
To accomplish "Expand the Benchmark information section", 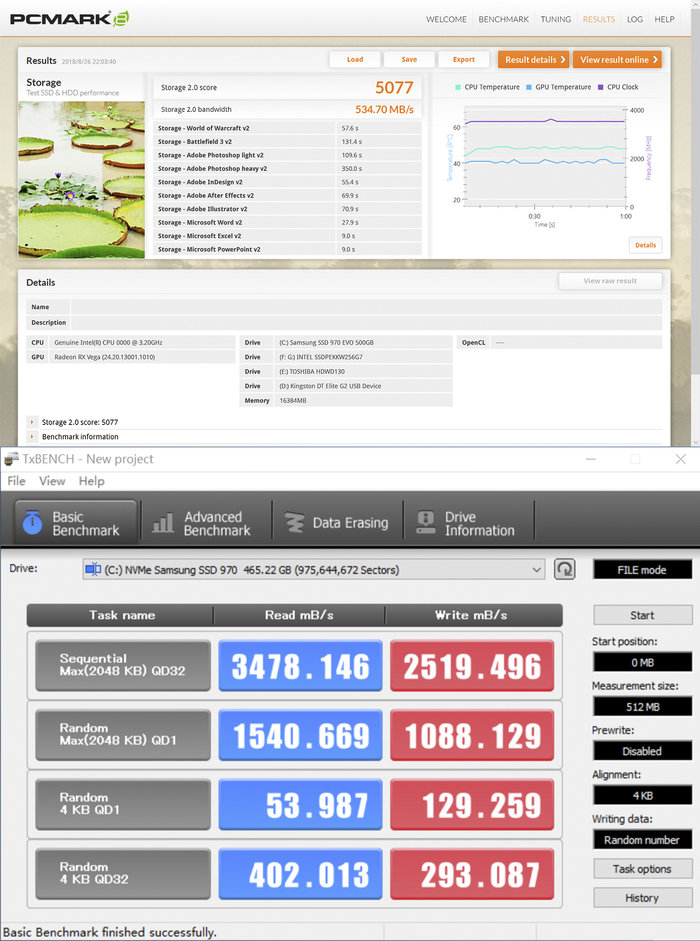I will click(x=33, y=437).
